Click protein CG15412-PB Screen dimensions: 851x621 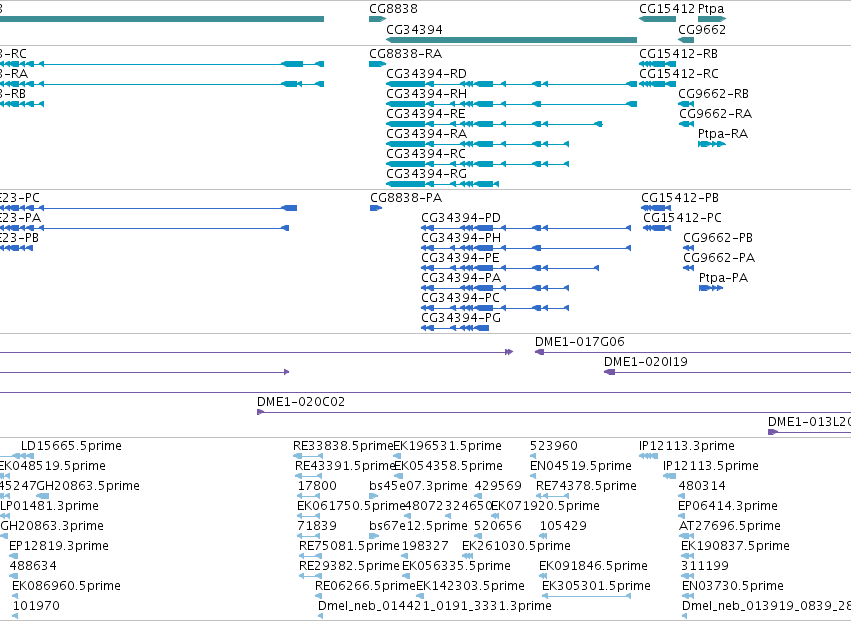point(679,198)
